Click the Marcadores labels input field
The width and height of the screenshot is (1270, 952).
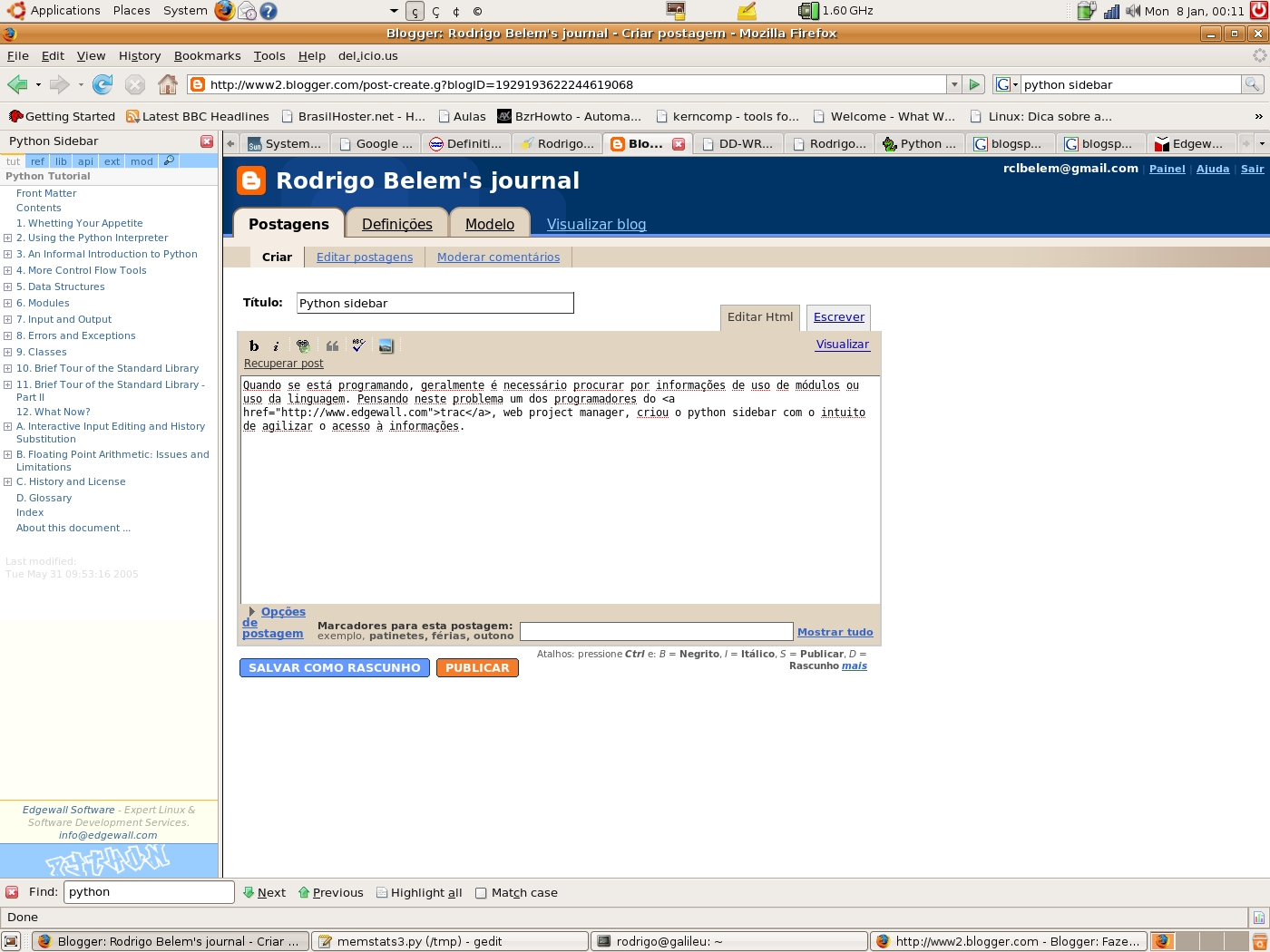[657, 632]
